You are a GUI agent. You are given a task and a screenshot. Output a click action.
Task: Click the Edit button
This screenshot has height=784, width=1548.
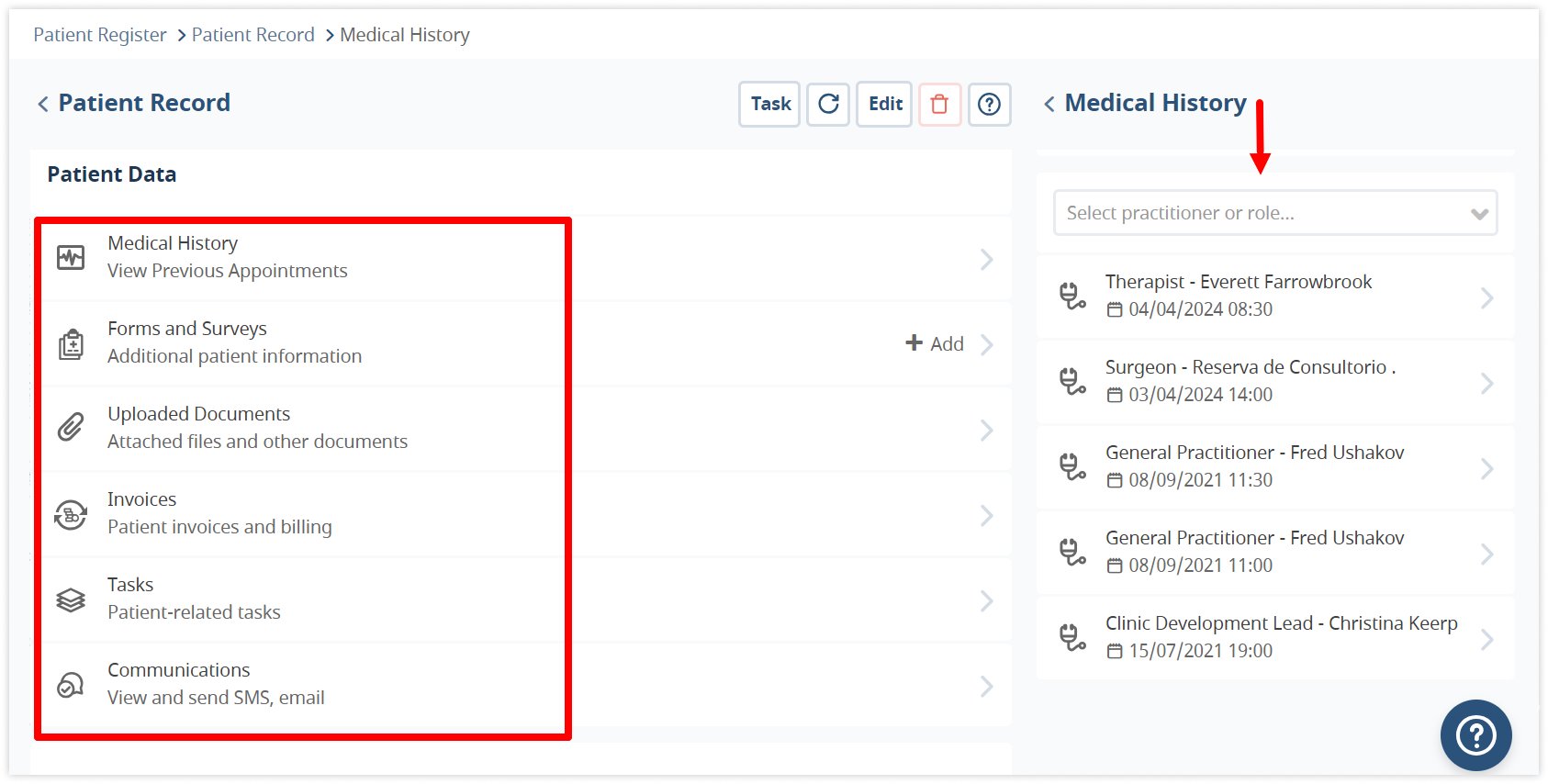(x=885, y=104)
